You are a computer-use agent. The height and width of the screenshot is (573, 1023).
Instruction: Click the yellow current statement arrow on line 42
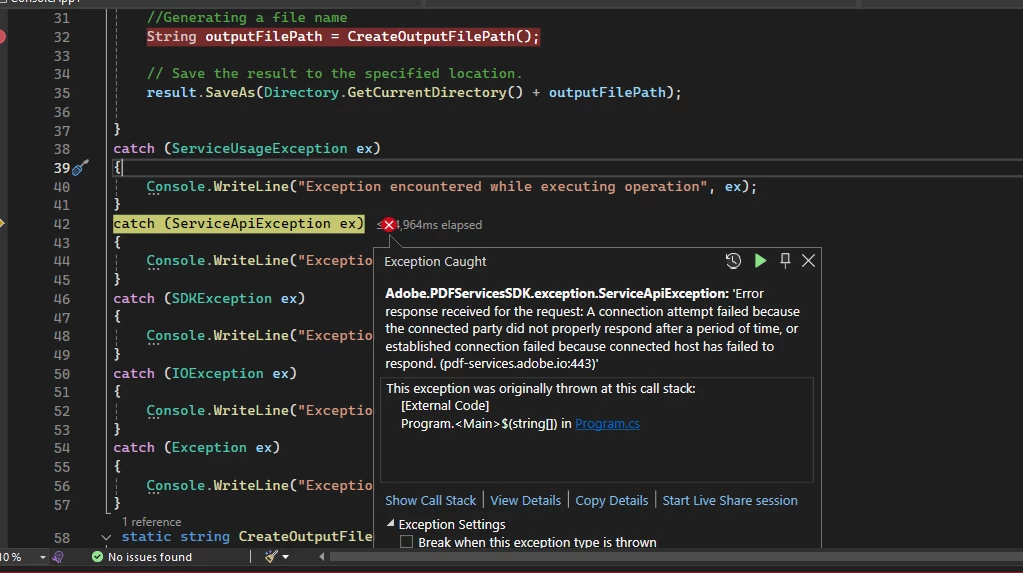[2, 224]
